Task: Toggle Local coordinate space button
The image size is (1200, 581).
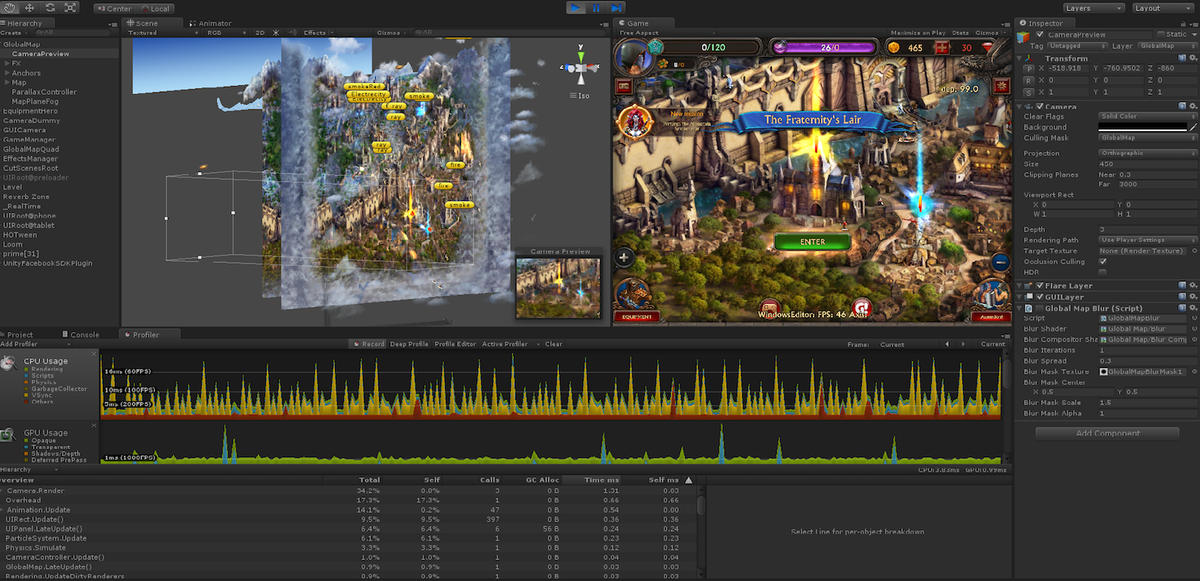Action: (154, 8)
